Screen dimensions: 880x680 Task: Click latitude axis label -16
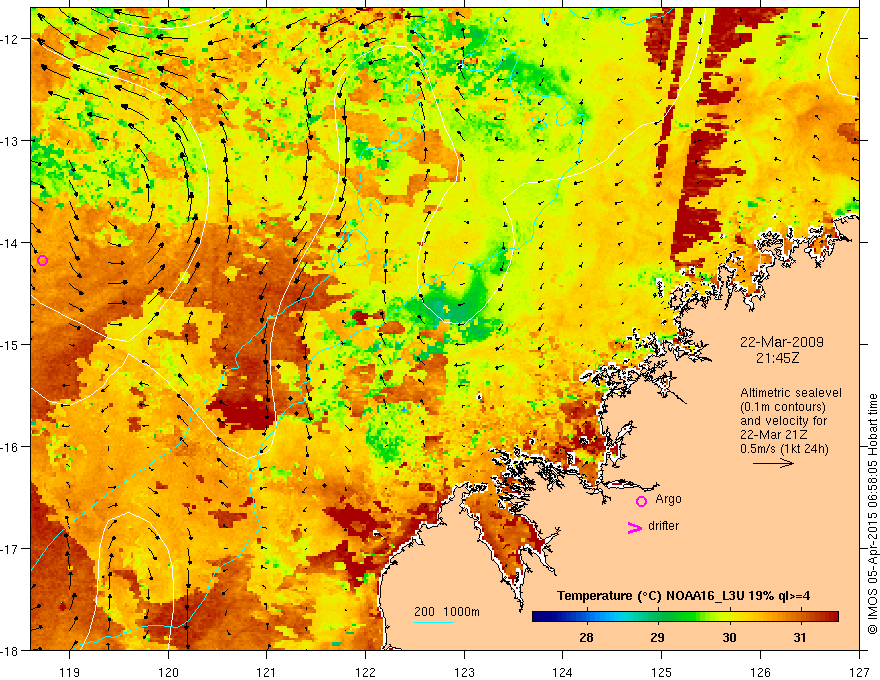click(x=11, y=447)
